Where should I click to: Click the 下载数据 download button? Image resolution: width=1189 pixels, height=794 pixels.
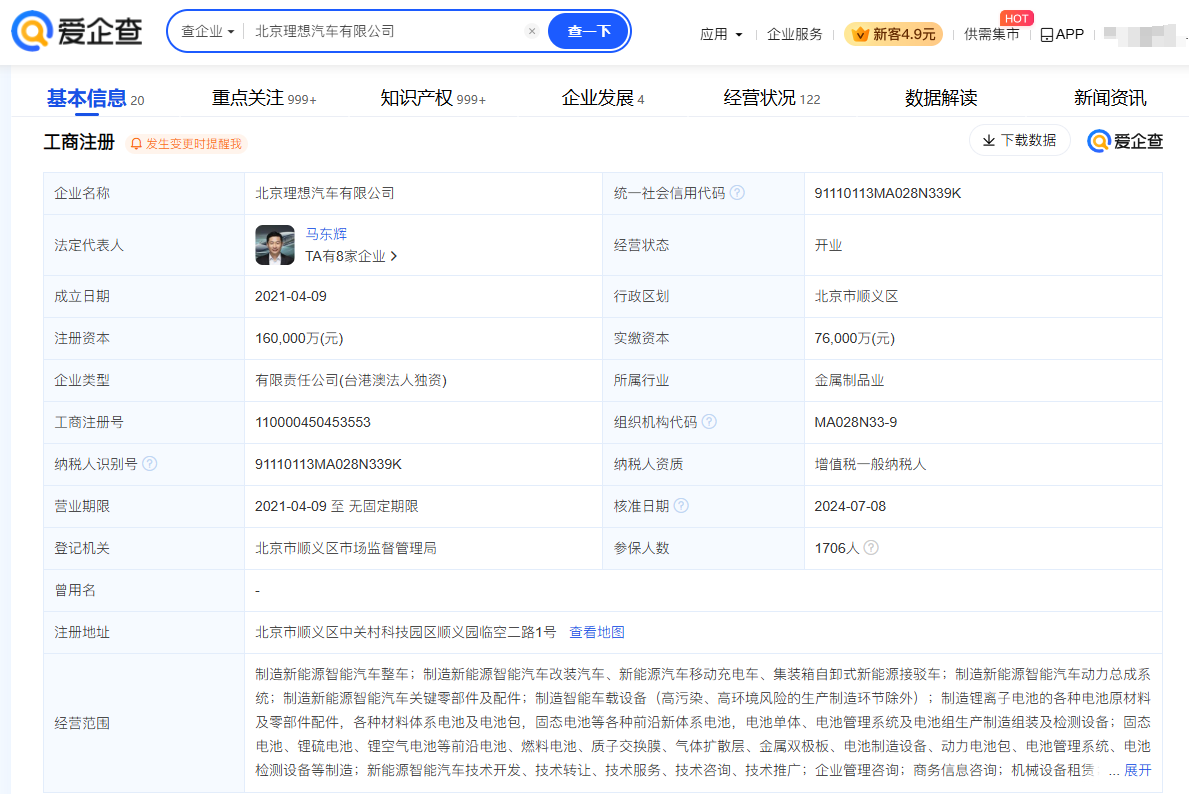click(1019, 140)
